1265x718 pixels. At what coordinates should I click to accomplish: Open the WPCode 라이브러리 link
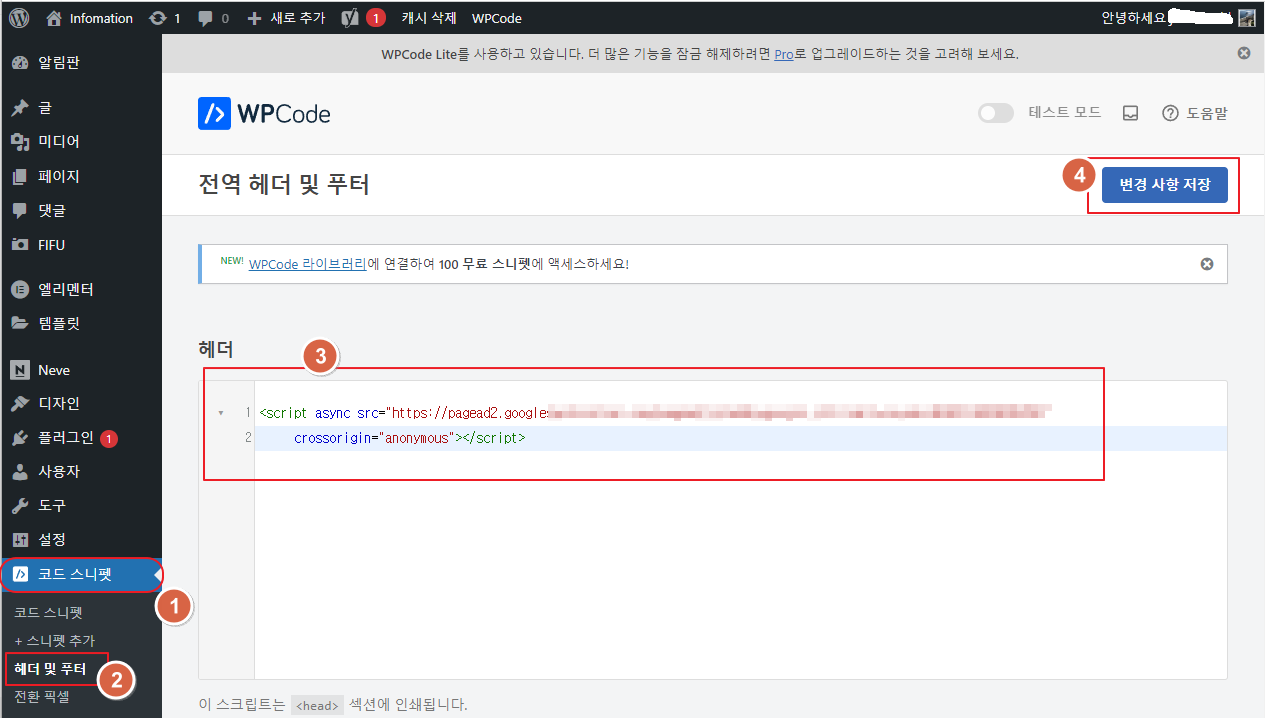coord(307,264)
